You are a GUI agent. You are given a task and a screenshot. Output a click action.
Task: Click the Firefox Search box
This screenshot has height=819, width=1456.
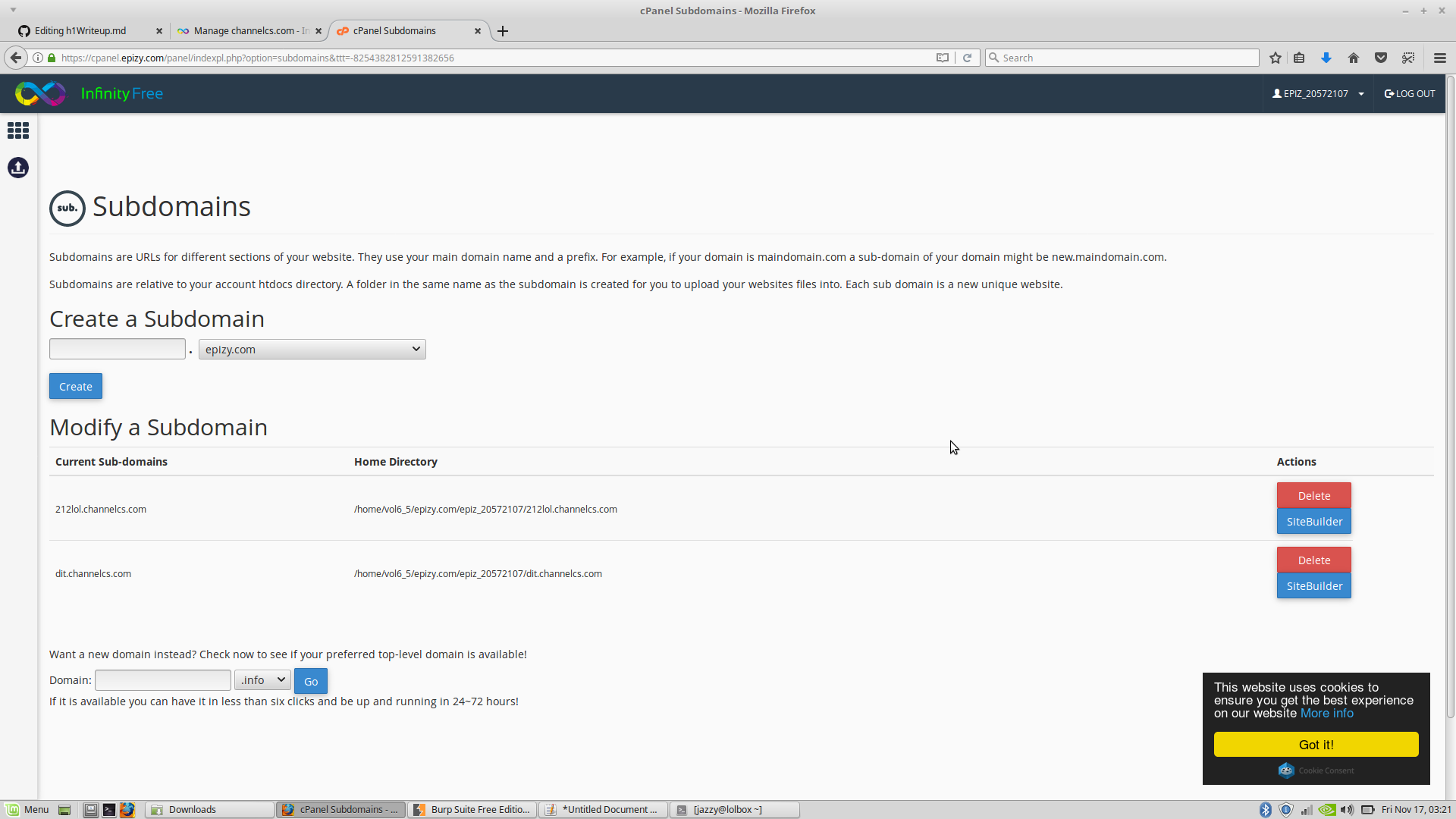[1122, 58]
